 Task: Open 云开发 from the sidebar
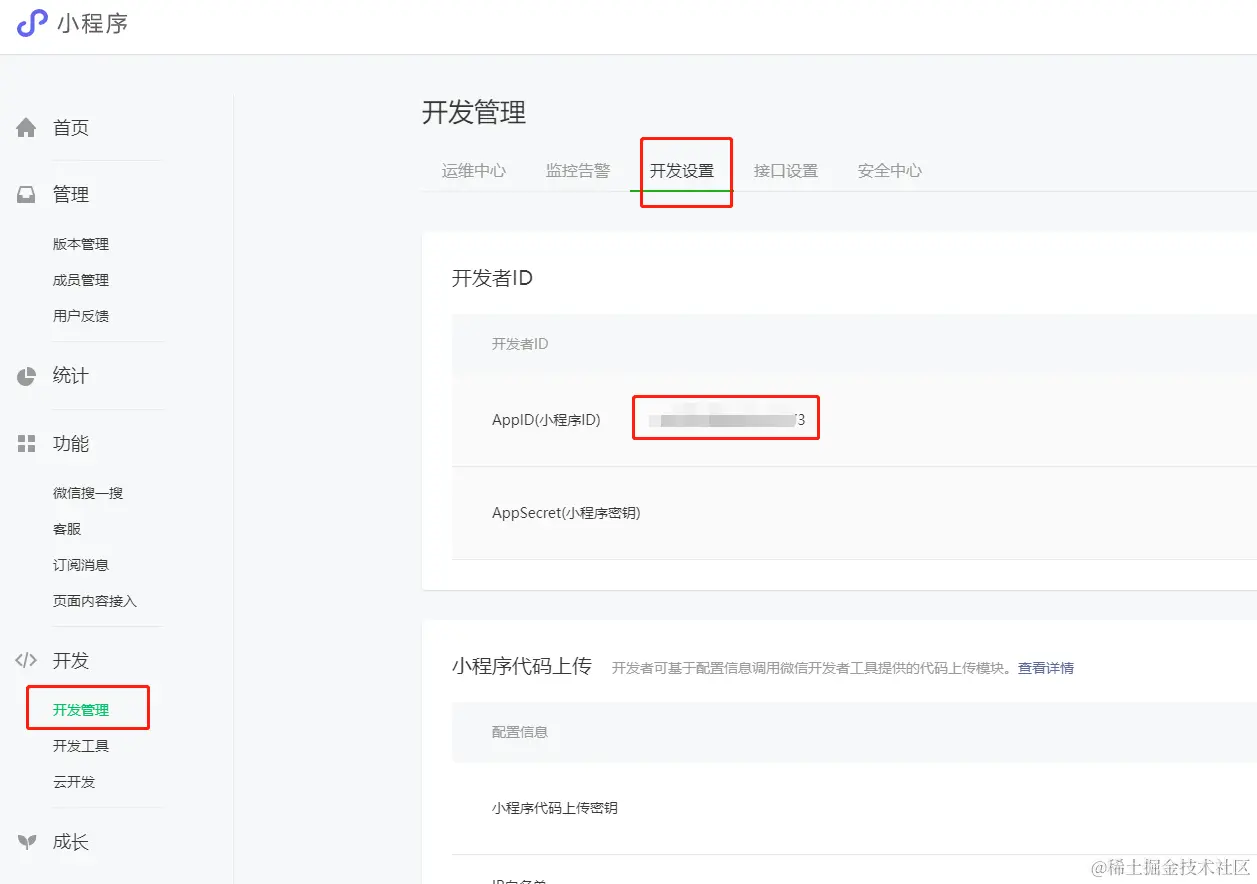pos(74,782)
